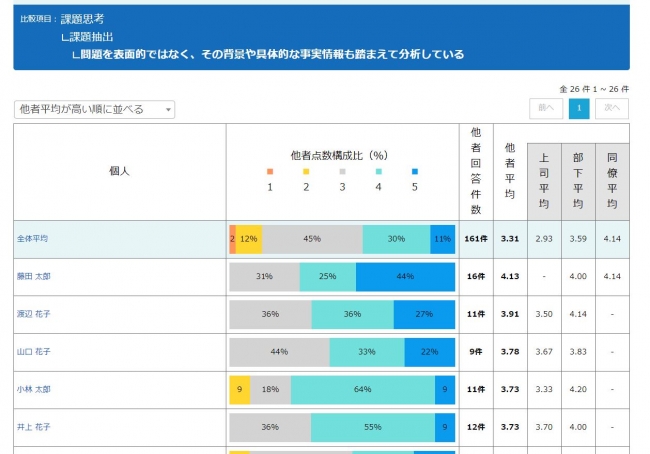Click the 44% blue segment in 藤田 太郎 bar
The image size is (650, 454).
pyautogui.click(x=405, y=277)
